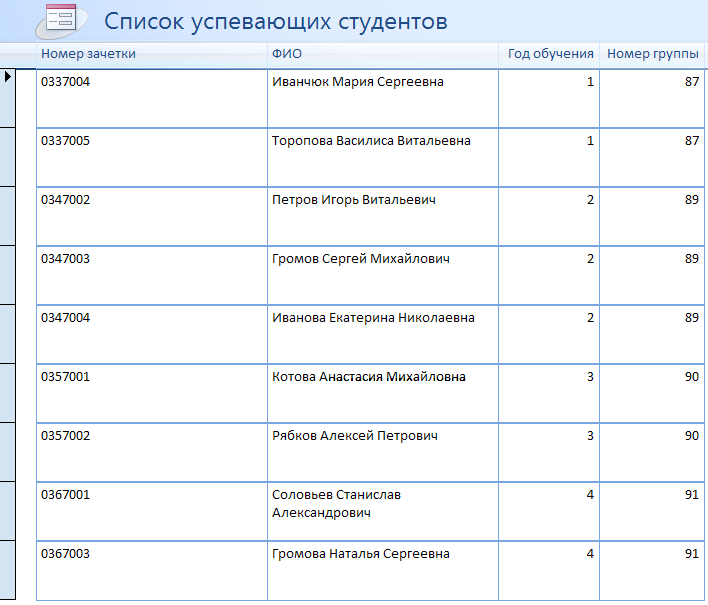Select record via selector for row 0337005
The image size is (708, 605).
click(x=8, y=157)
